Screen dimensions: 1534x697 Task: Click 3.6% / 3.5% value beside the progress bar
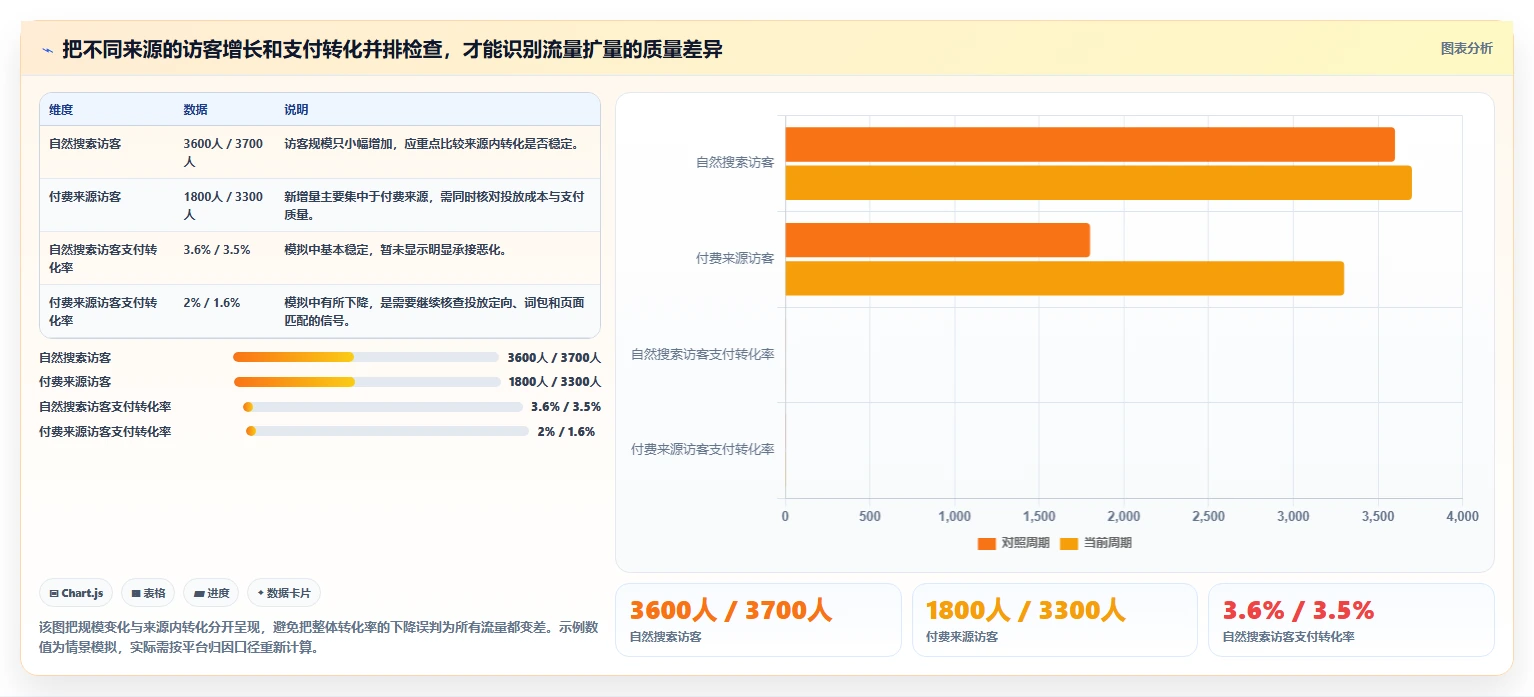pos(566,407)
